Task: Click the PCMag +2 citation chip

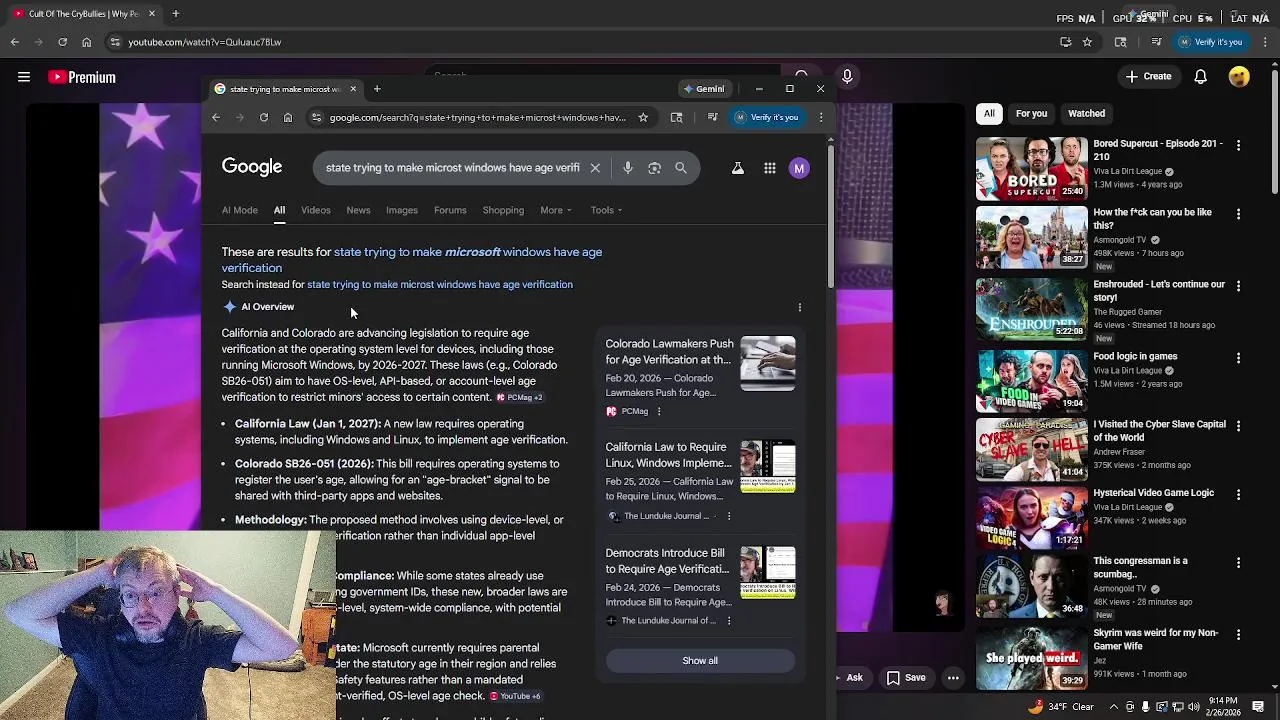Action: (519, 398)
